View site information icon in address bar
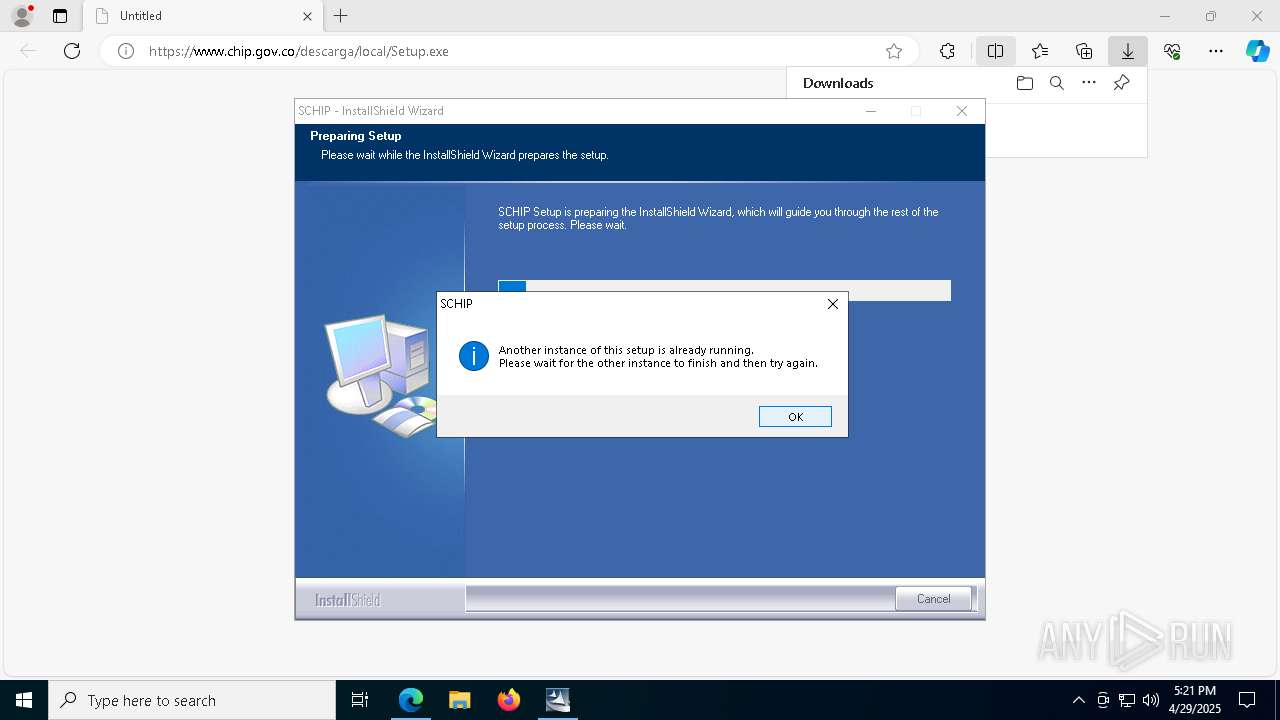1280x720 pixels. point(126,51)
